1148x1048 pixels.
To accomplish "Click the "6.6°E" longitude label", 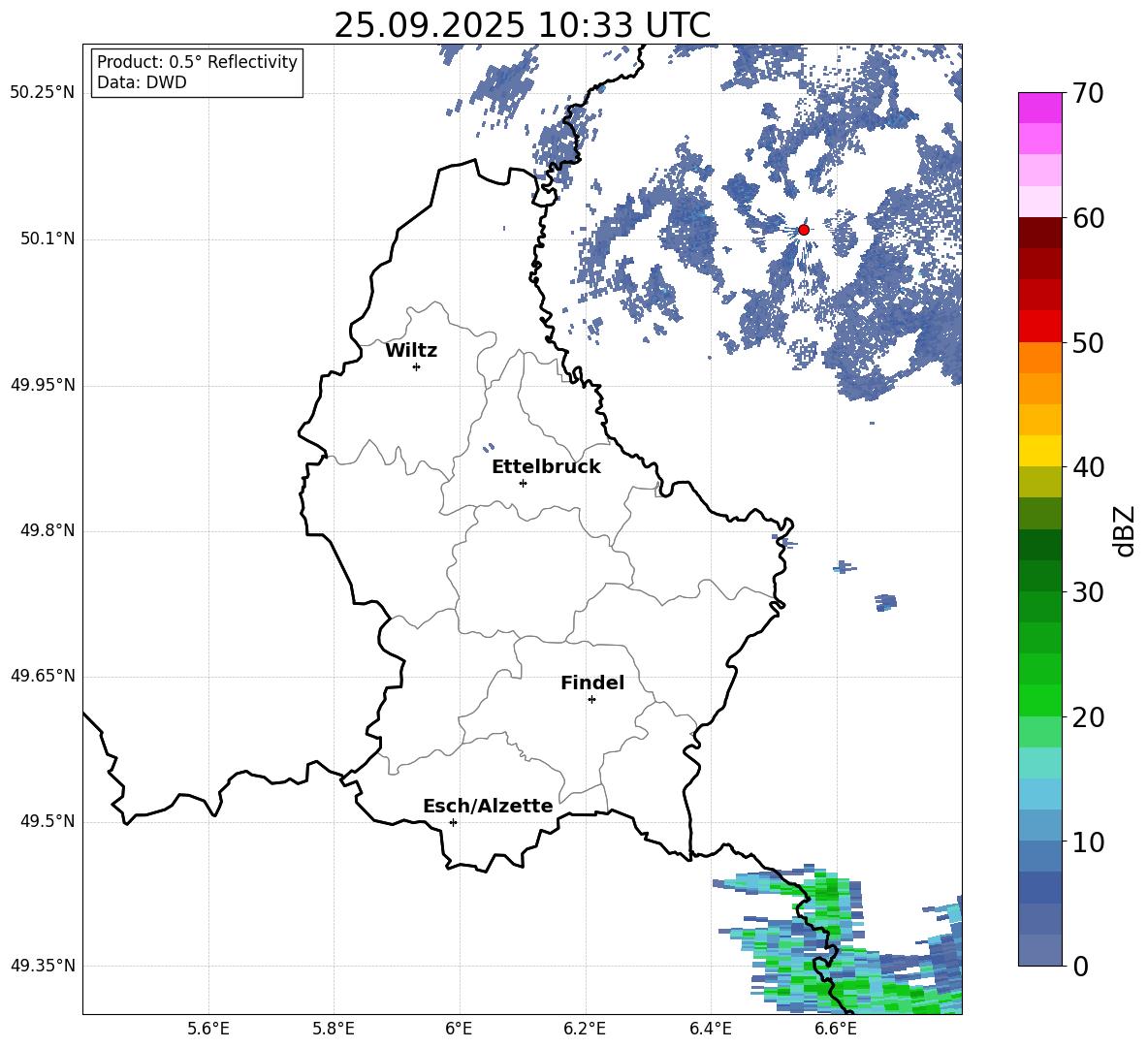I will click(x=836, y=1029).
